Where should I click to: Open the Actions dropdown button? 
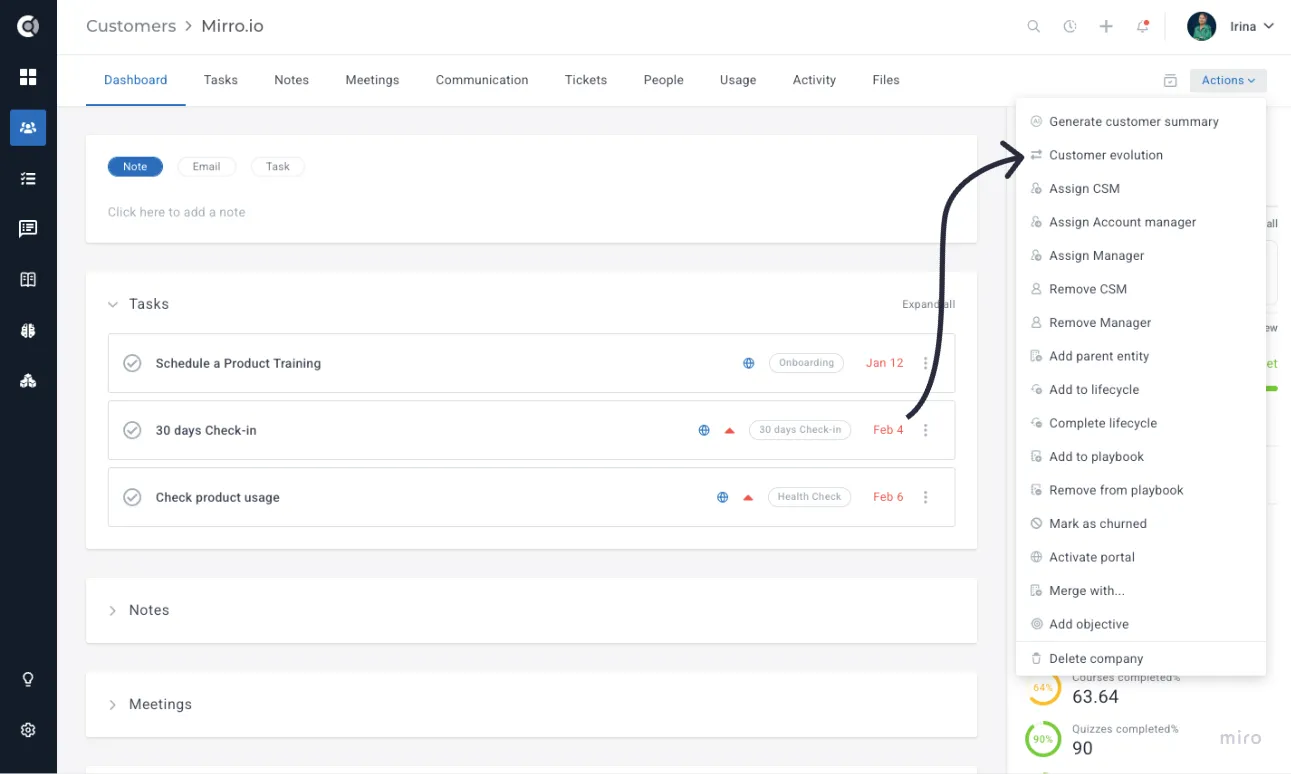pyautogui.click(x=1228, y=81)
